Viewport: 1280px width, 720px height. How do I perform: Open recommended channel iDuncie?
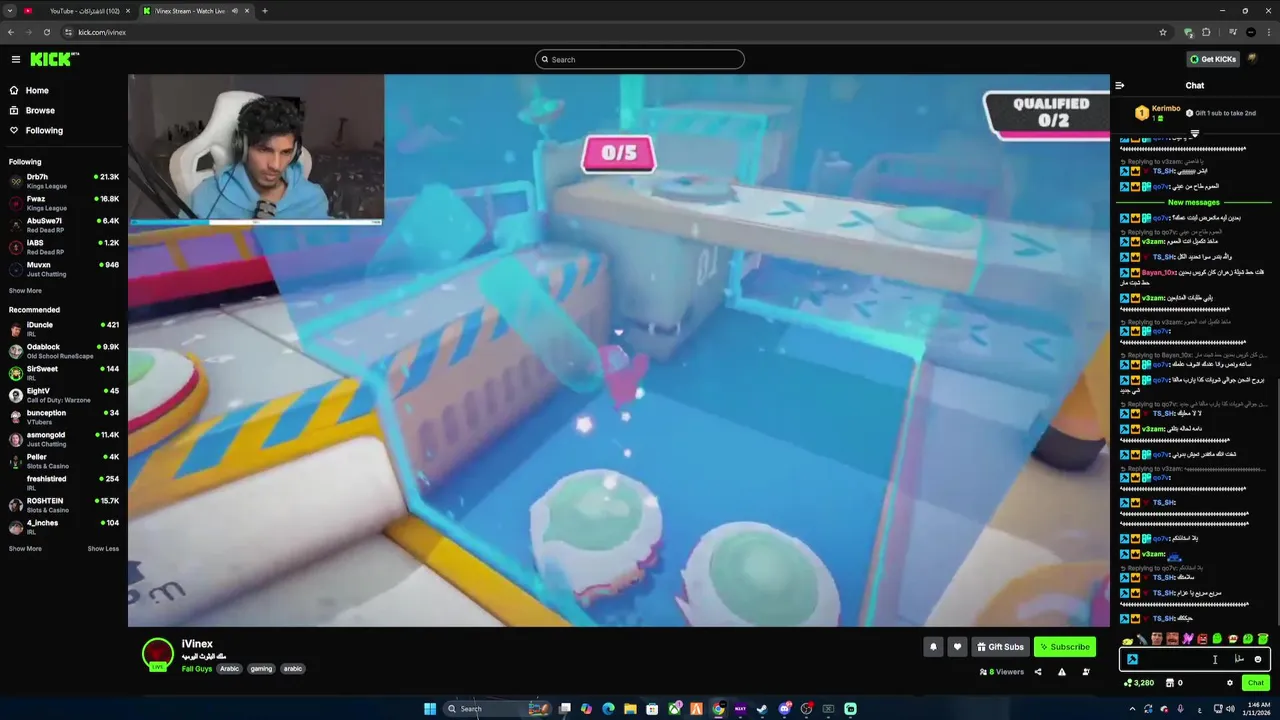click(x=64, y=328)
